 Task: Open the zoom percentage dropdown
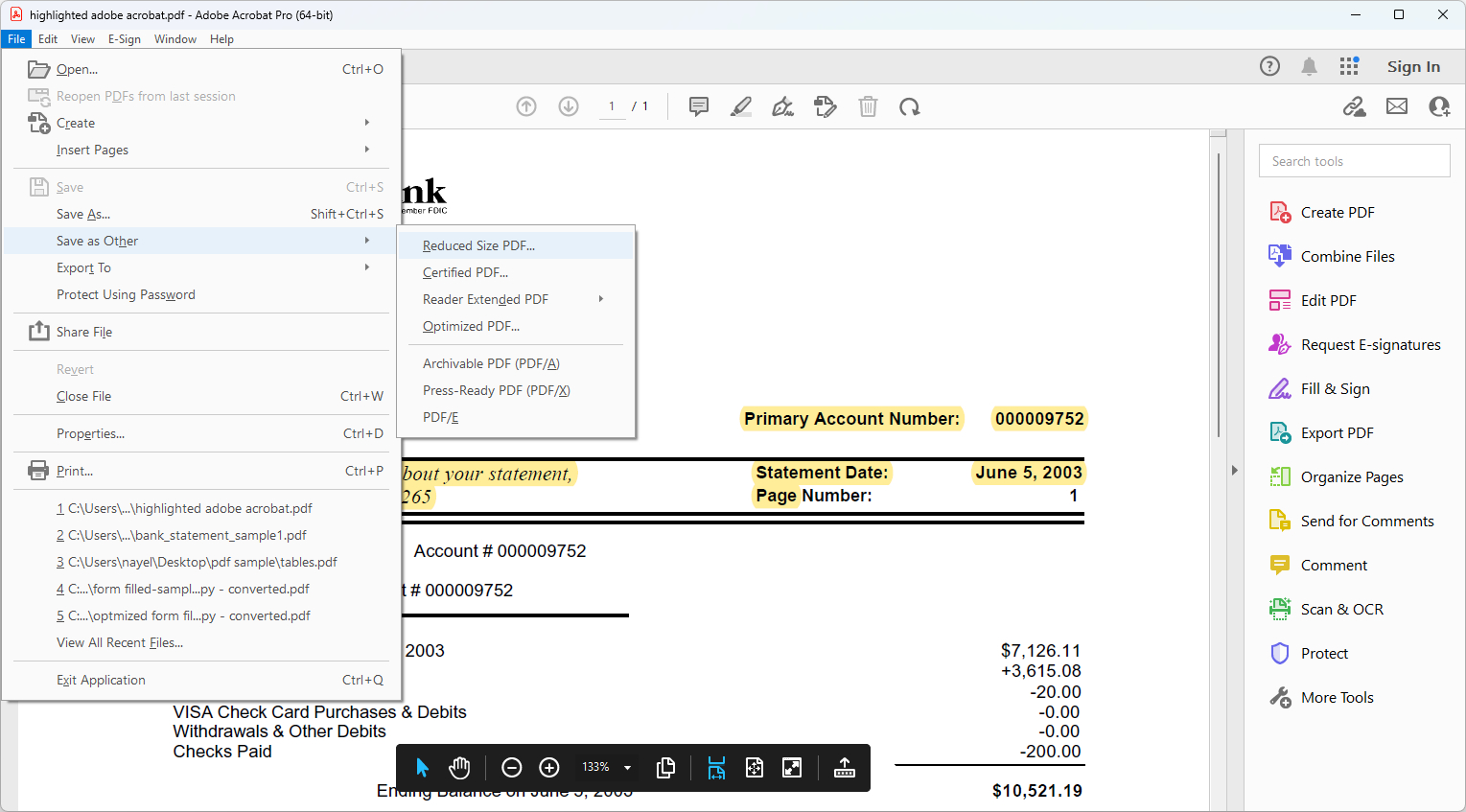click(606, 767)
